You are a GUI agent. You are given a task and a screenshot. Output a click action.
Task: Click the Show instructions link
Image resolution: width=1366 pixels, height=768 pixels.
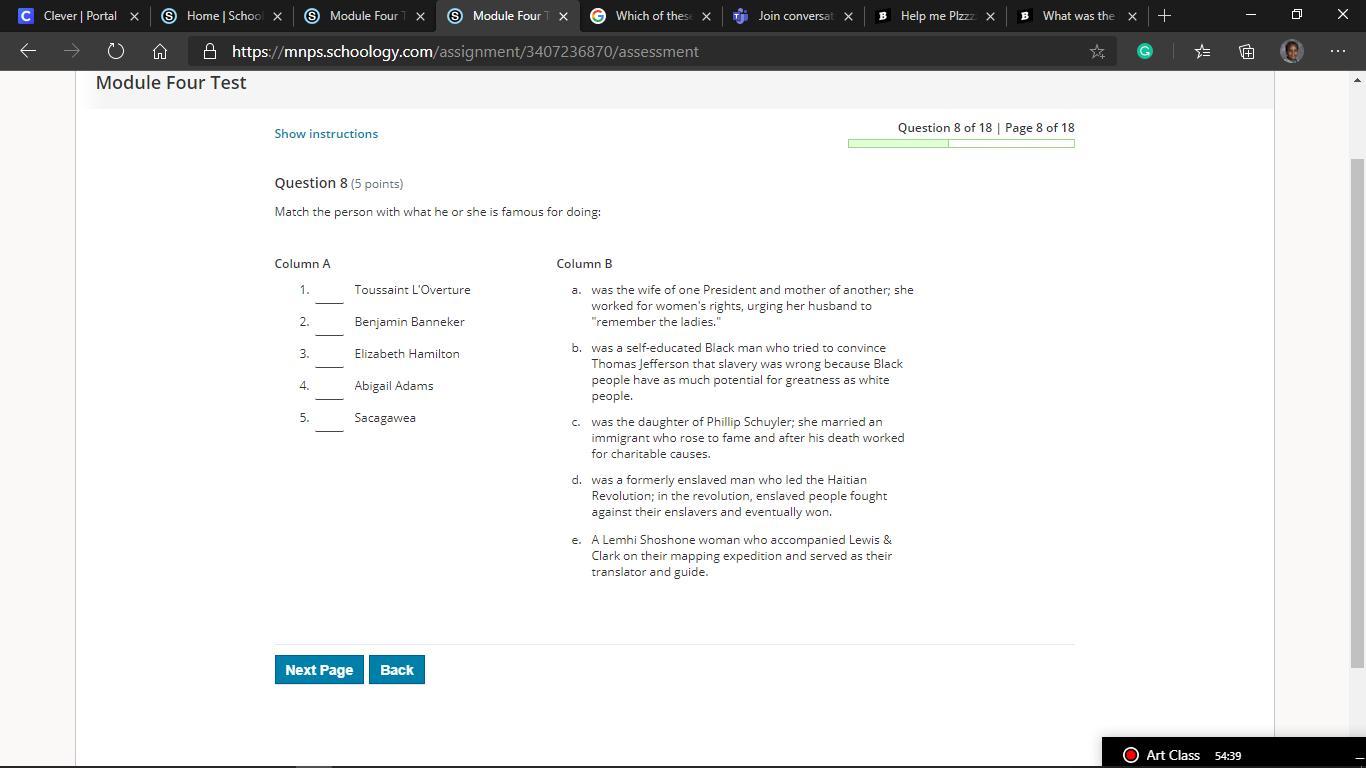point(326,133)
